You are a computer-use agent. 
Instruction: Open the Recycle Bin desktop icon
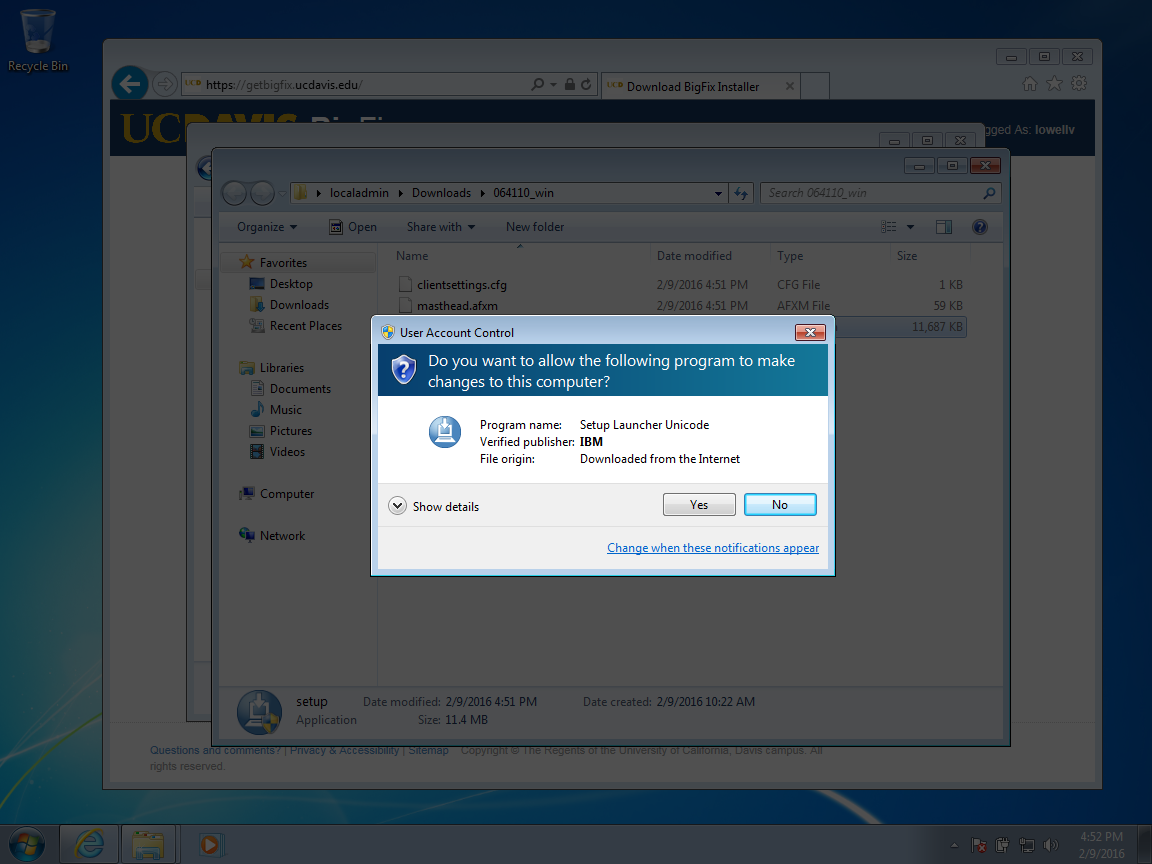37,40
